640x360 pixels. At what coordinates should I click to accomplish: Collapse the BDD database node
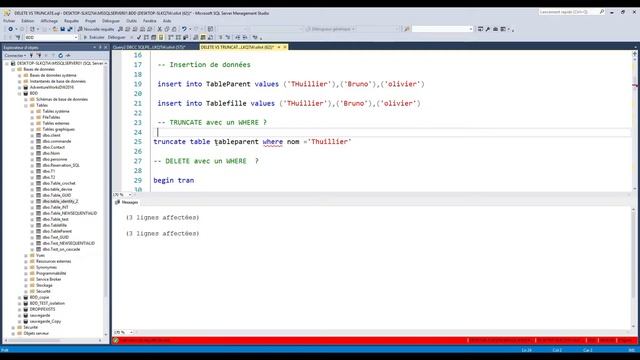(20, 93)
